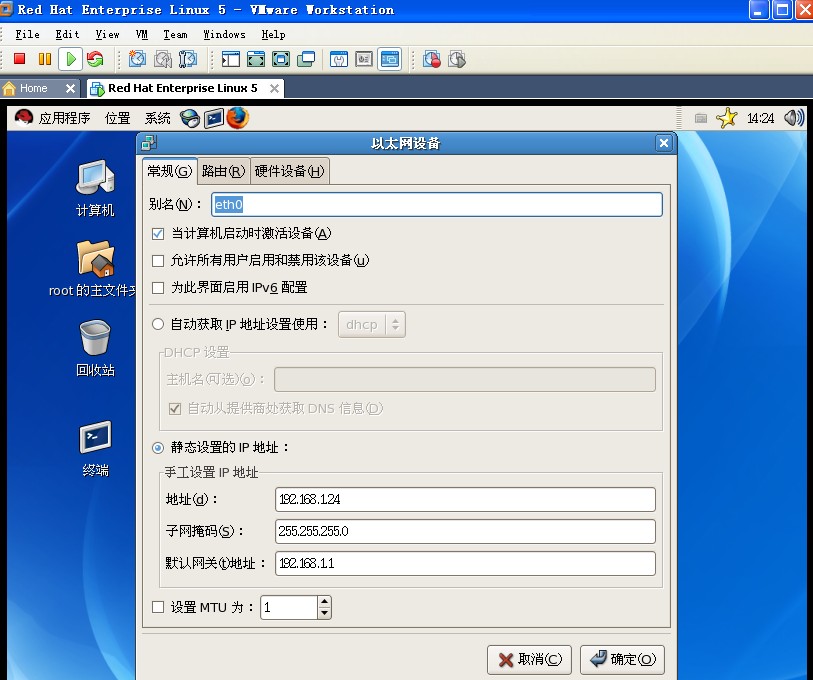Open the Snapshot Manager toolbar icon
Image resolution: width=813 pixels, height=680 pixels.
click(x=188, y=59)
